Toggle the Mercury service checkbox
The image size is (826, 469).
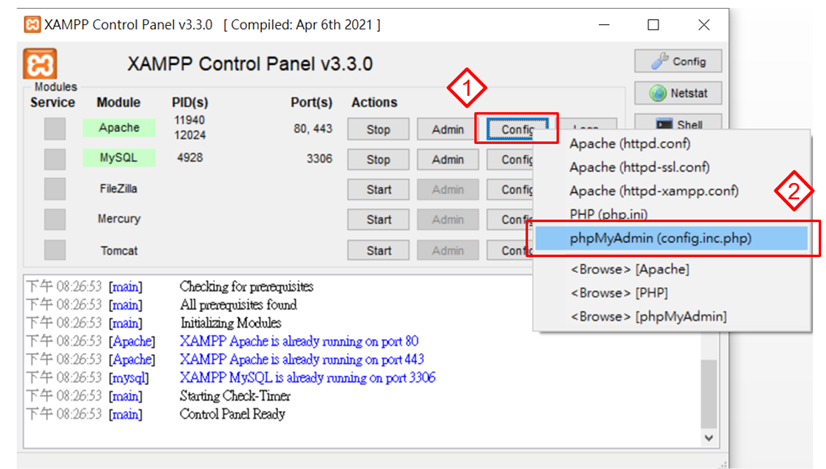click(x=55, y=219)
